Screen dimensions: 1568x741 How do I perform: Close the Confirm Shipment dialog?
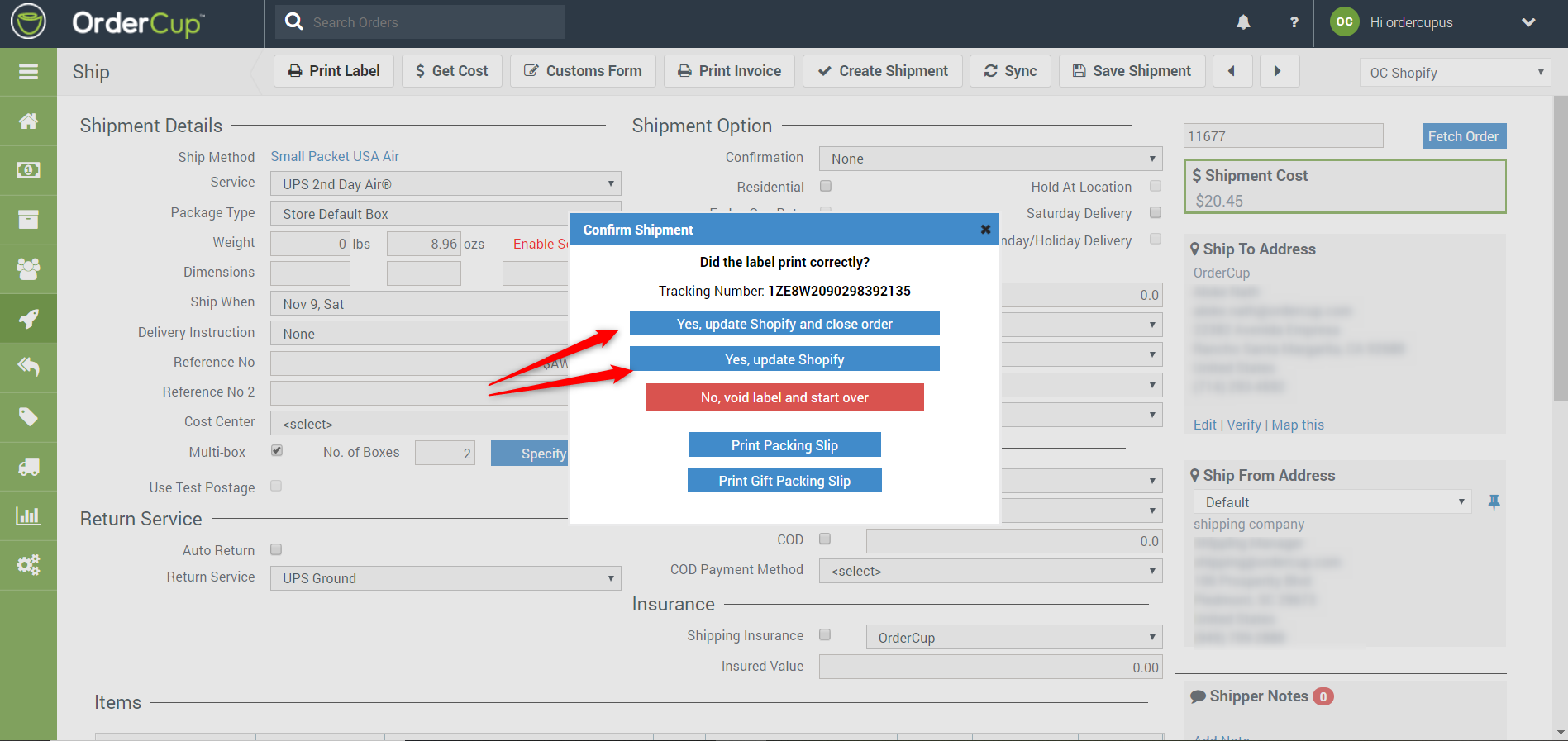tap(985, 230)
